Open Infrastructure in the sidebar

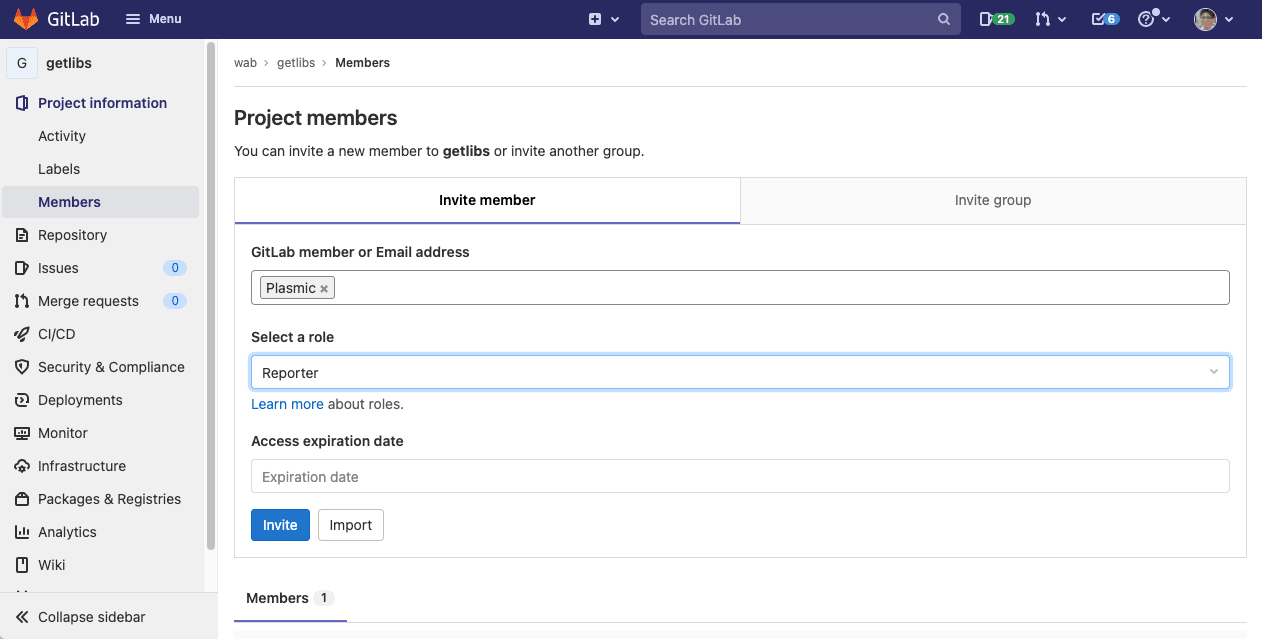[82, 466]
